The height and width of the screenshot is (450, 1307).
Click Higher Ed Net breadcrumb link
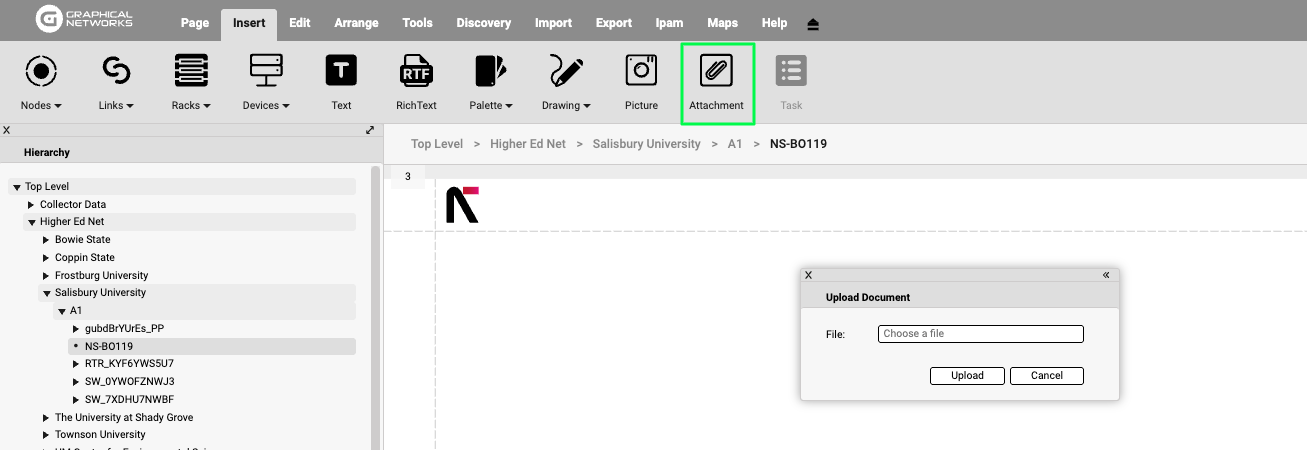528,144
